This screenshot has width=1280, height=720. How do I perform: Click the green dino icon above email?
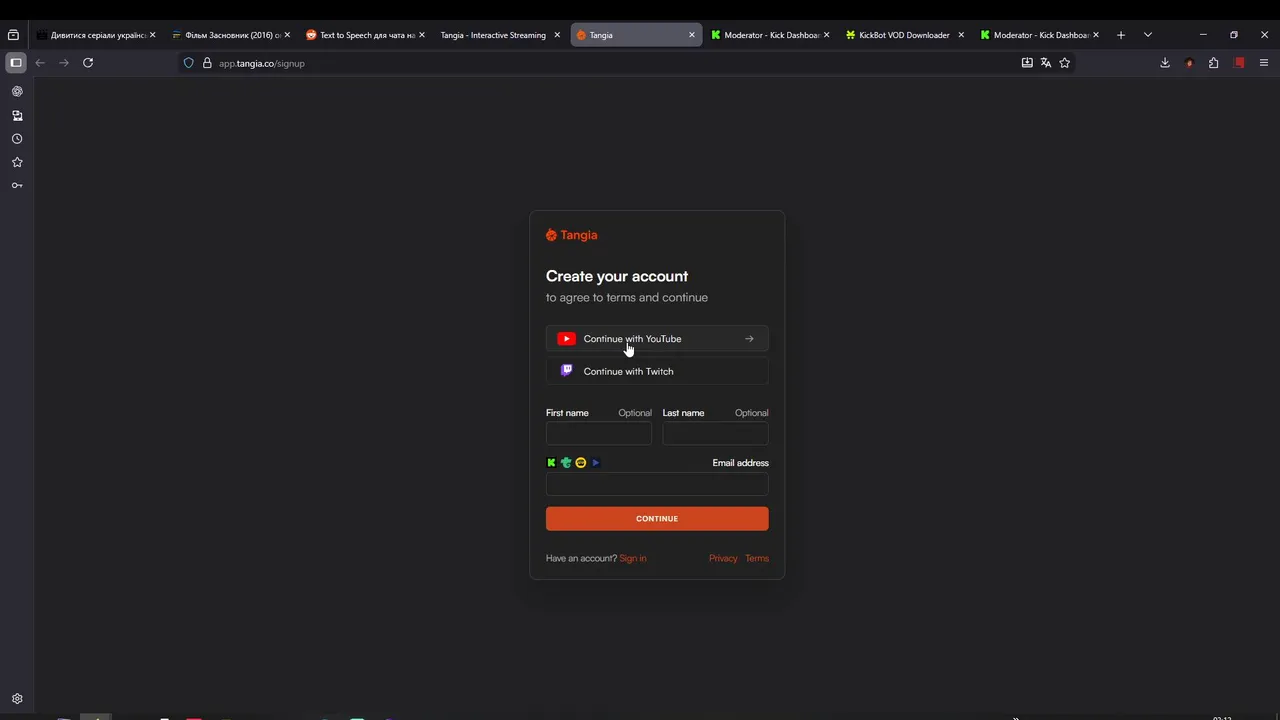(566, 463)
